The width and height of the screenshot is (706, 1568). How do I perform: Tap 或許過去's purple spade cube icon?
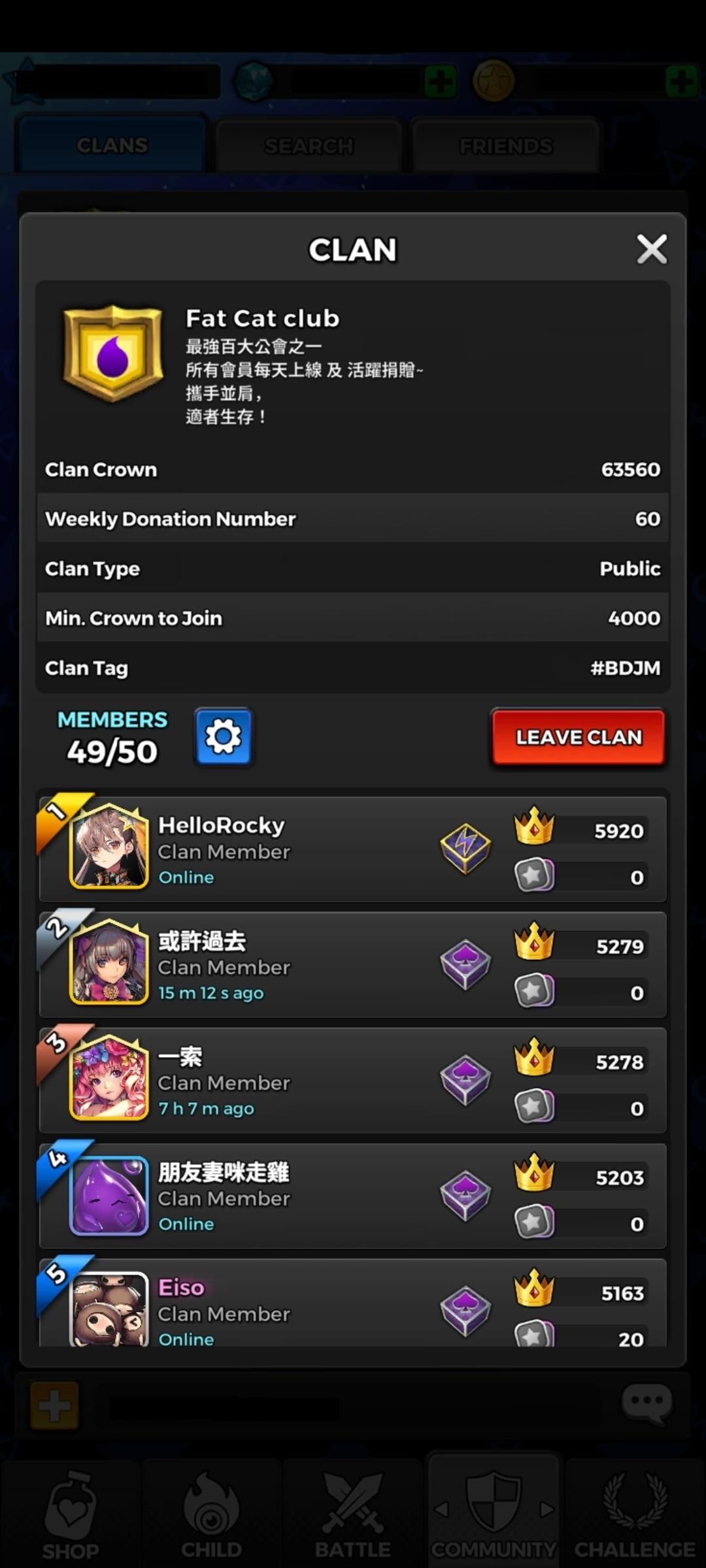(465, 964)
